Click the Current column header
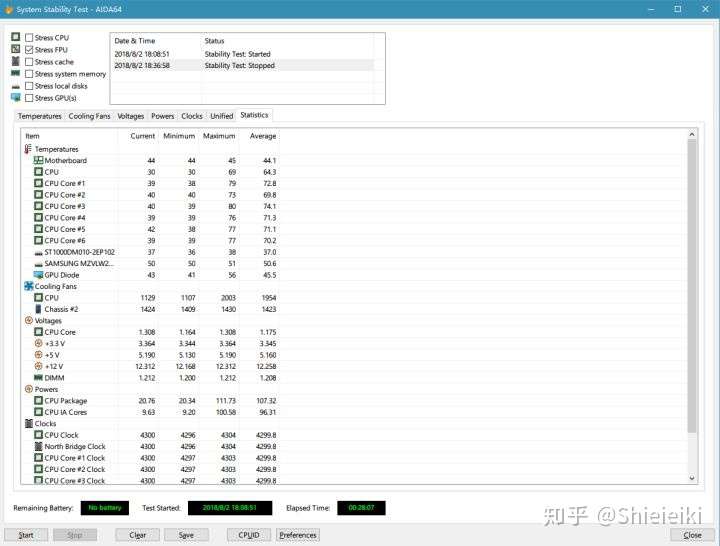 (x=137, y=136)
